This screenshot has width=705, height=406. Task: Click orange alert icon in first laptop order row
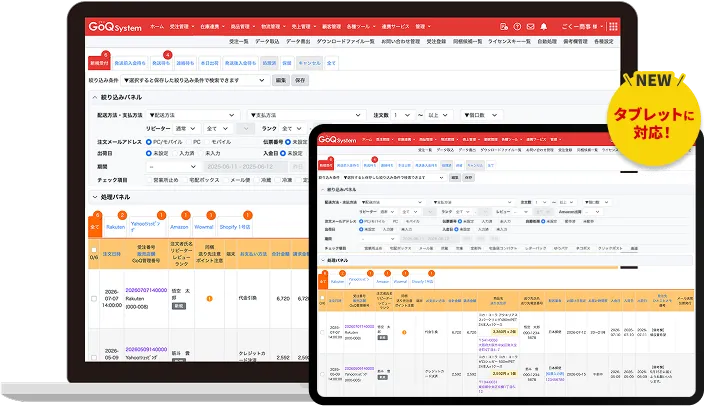click(210, 298)
